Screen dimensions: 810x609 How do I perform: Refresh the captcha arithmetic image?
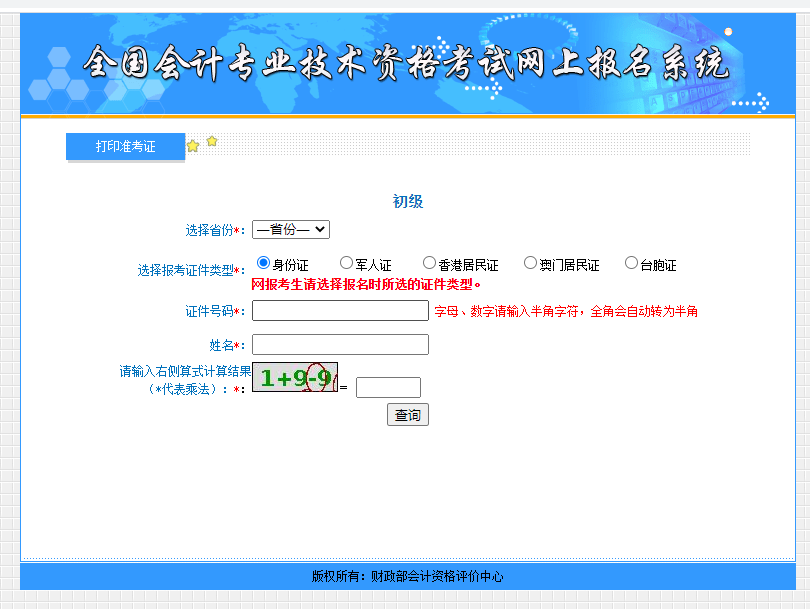295,377
